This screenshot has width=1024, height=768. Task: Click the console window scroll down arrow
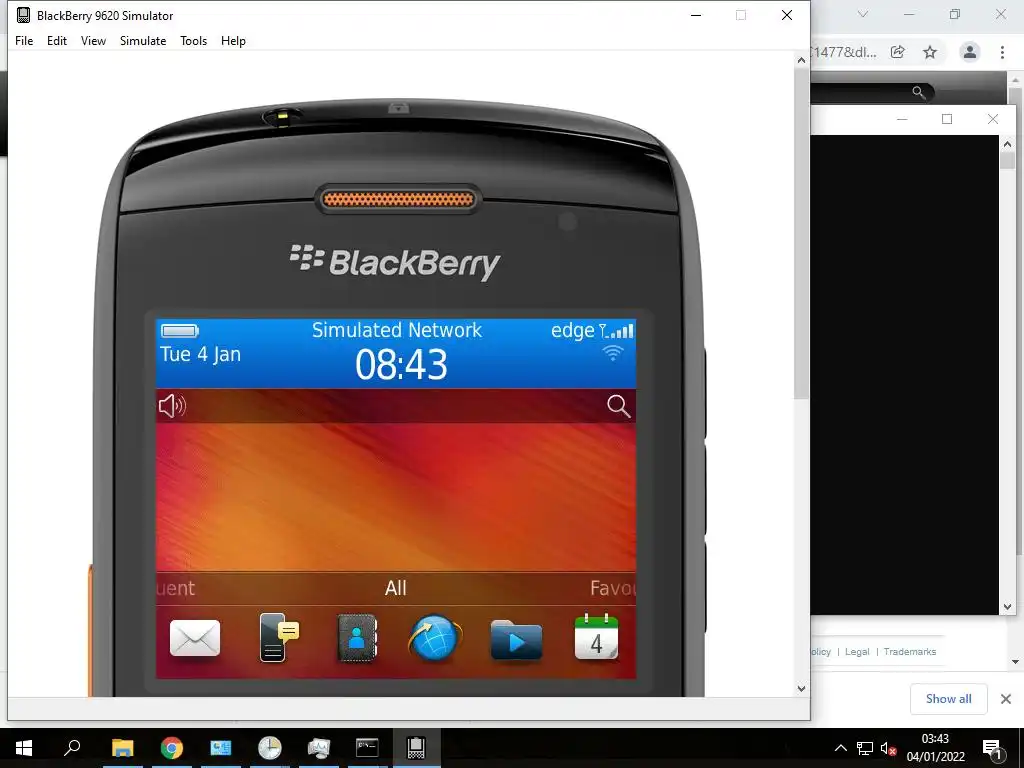(x=1007, y=607)
